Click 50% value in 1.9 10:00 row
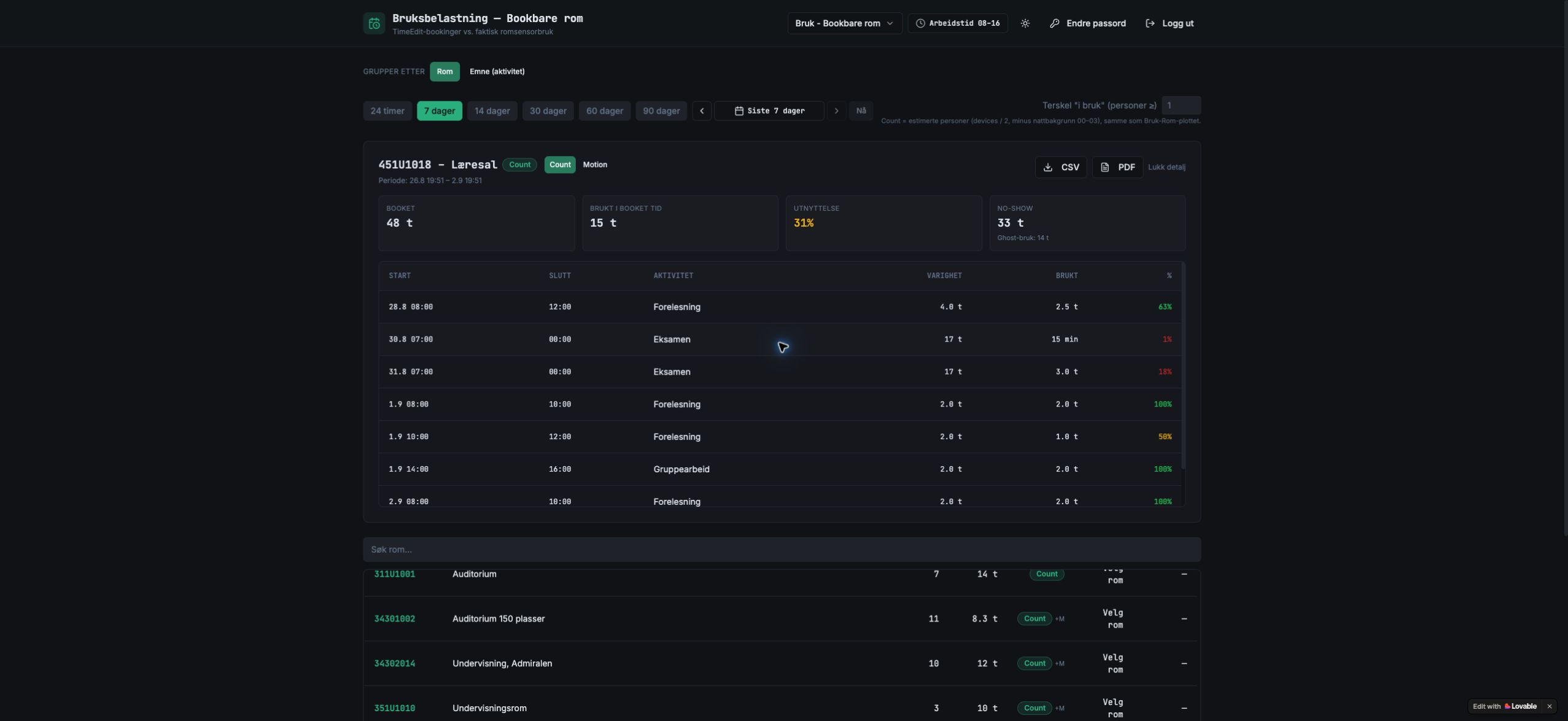This screenshot has width=1568, height=721. pyautogui.click(x=1164, y=437)
